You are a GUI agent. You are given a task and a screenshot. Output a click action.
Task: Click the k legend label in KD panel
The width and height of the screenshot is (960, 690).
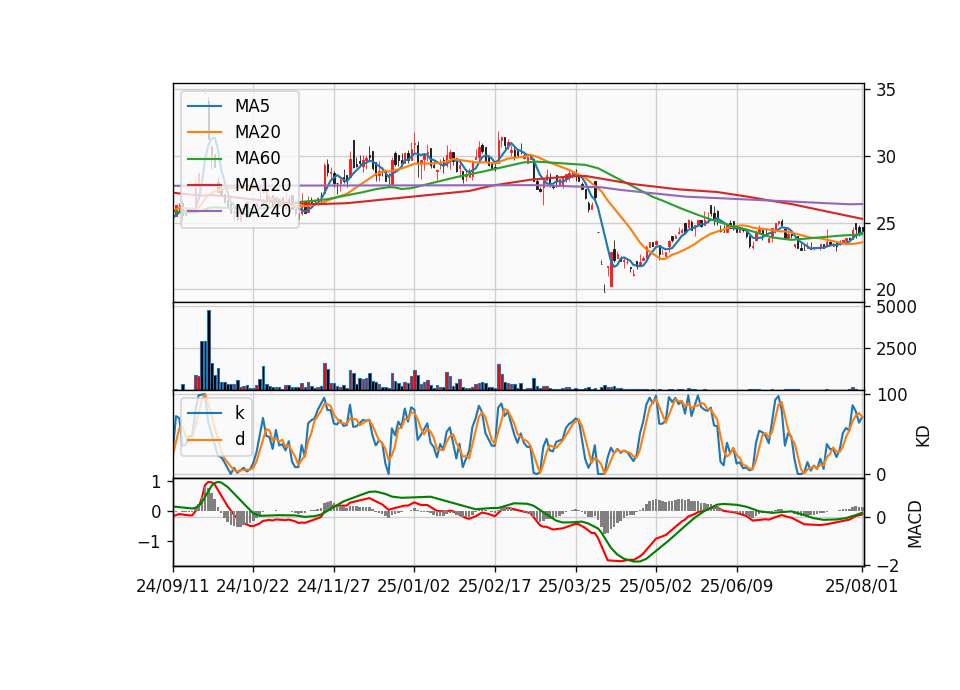click(239, 413)
